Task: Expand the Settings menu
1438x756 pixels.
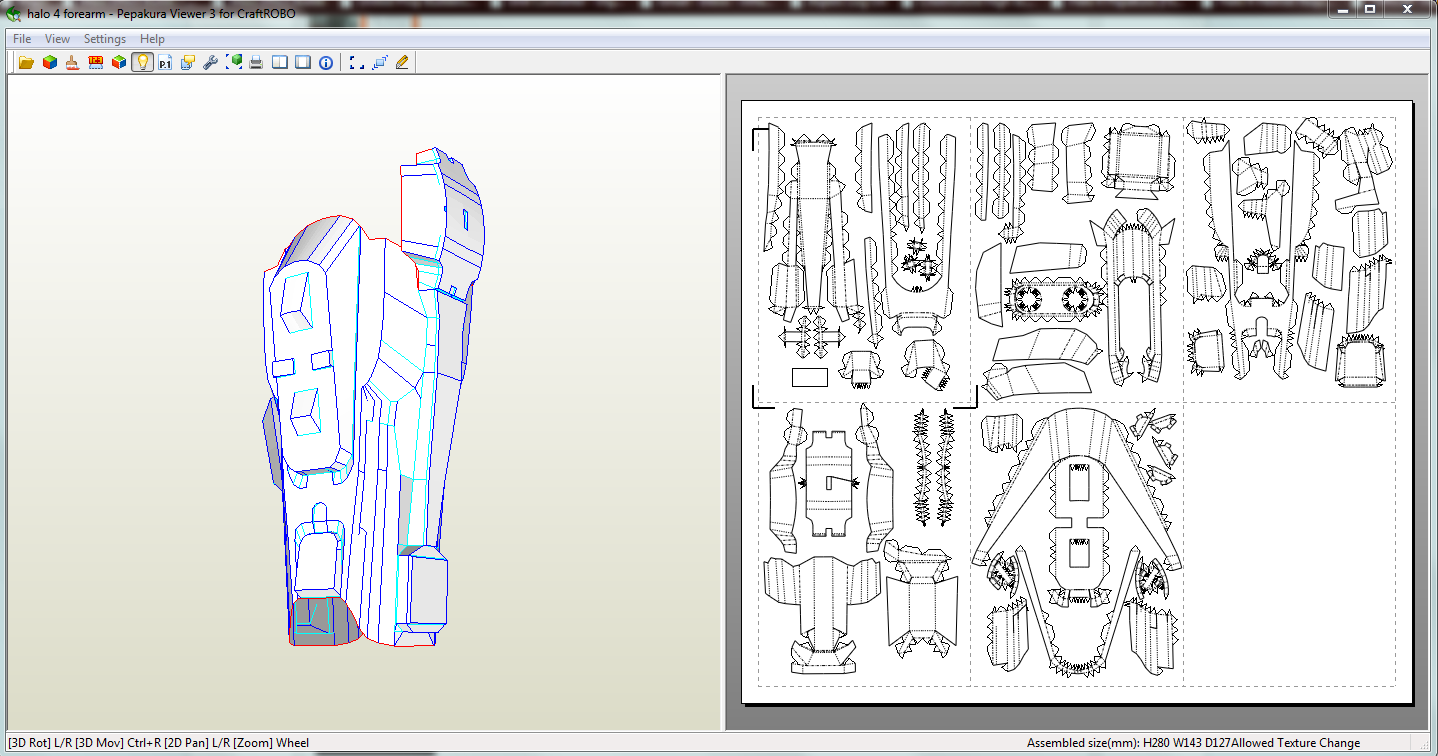Action: pyautogui.click(x=104, y=39)
